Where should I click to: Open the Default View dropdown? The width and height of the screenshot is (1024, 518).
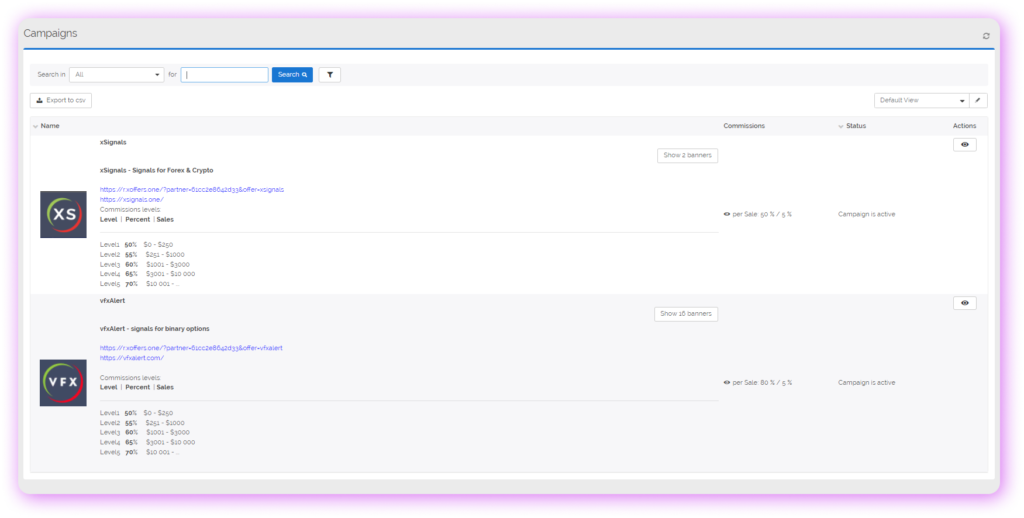(921, 100)
